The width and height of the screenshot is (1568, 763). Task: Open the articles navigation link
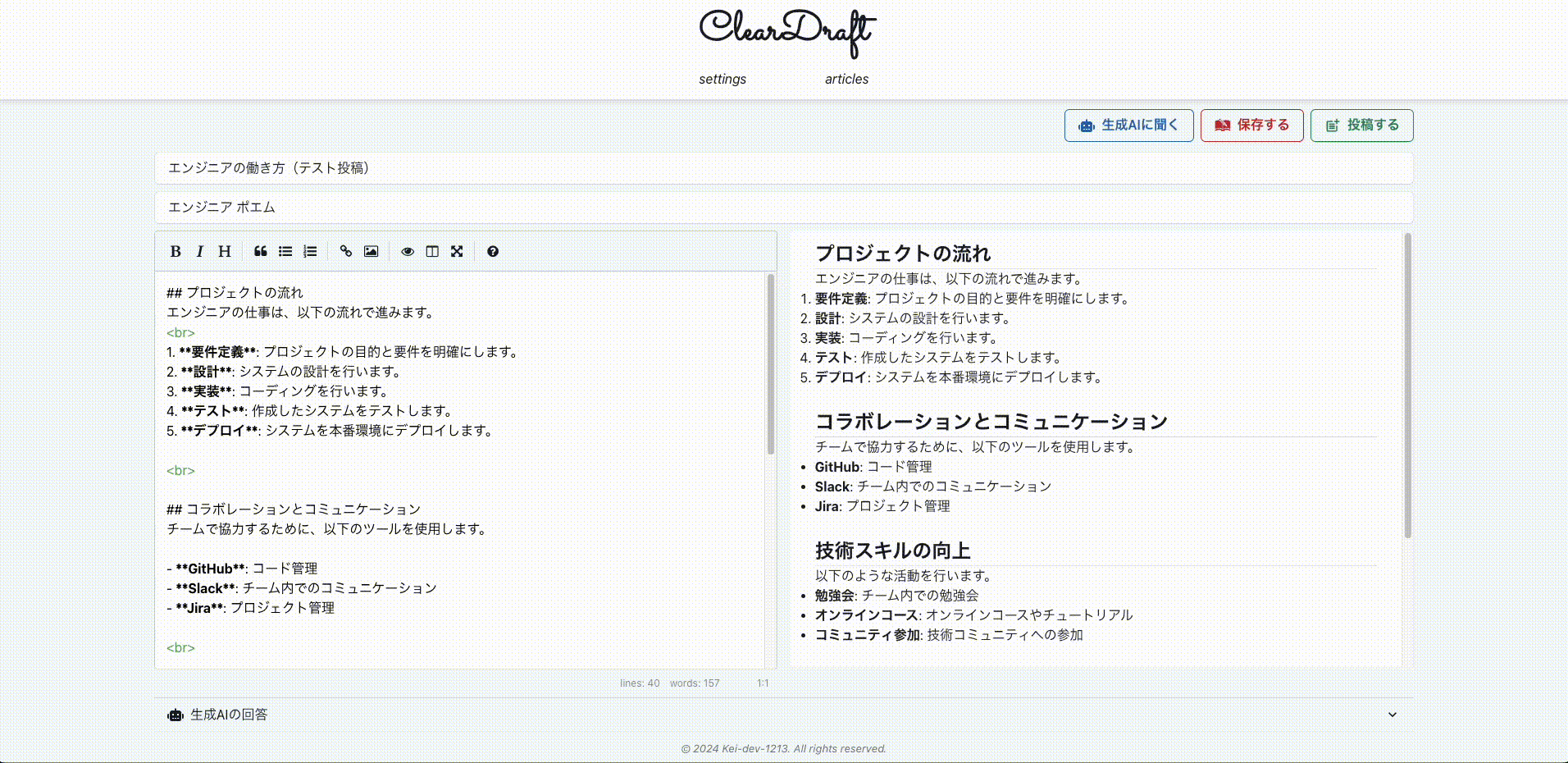(846, 79)
